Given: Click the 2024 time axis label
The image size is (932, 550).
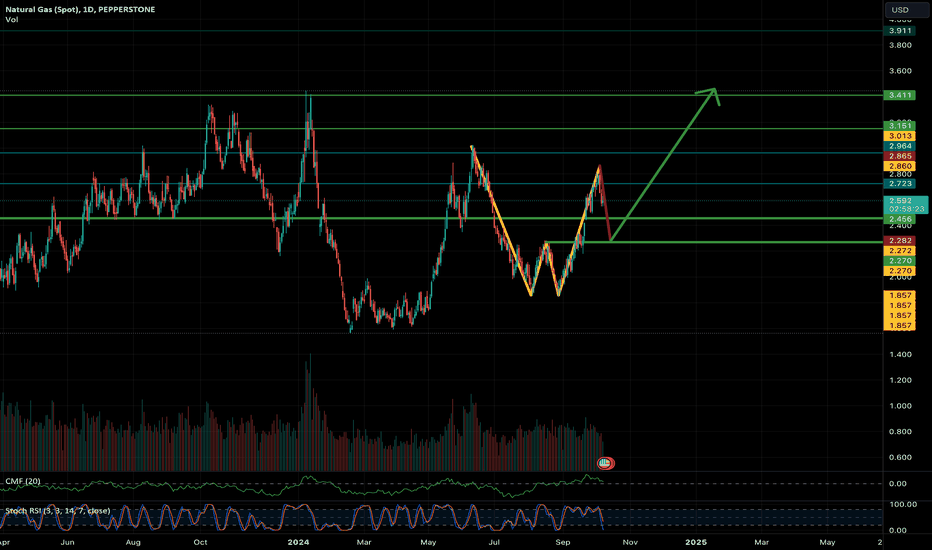Looking at the screenshot, I should click(298, 542).
